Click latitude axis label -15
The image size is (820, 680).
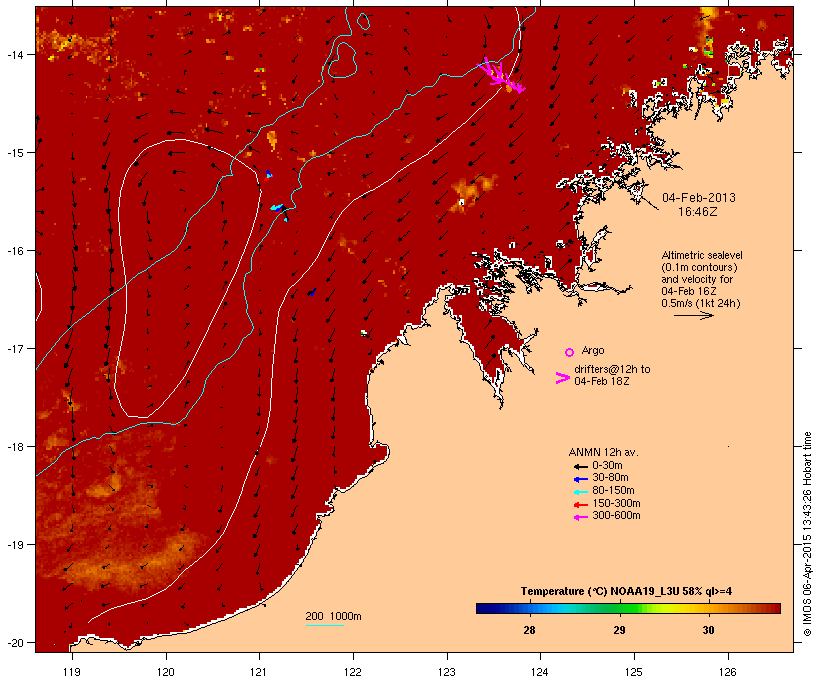(15, 153)
